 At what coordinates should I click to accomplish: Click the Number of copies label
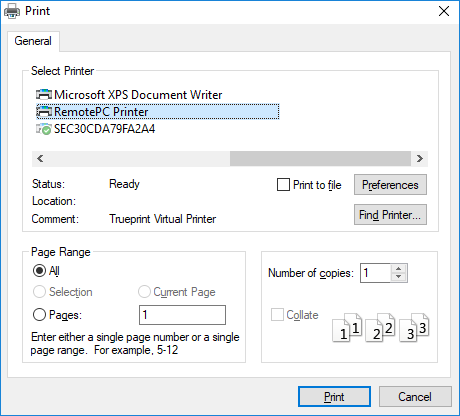(x=311, y=273)
